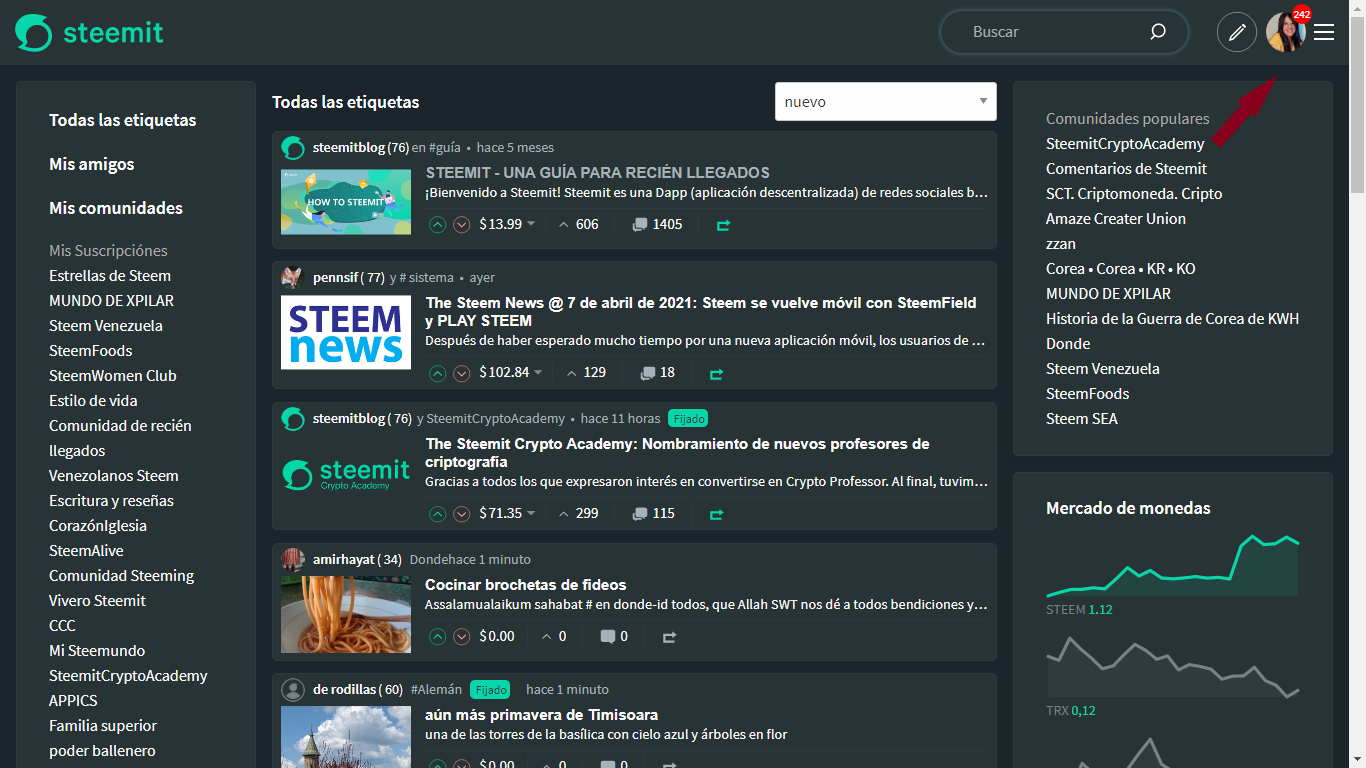
Task: Click the amirhayat author avatar
Action: [x=293, y=559]
